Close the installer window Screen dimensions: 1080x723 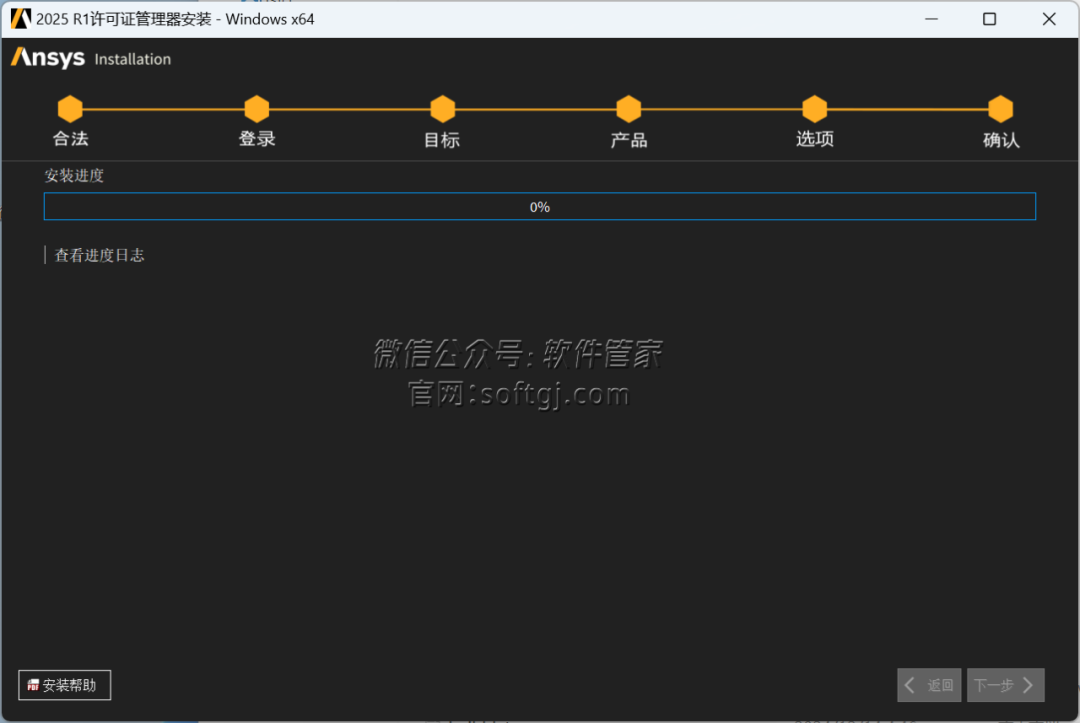1049,19
